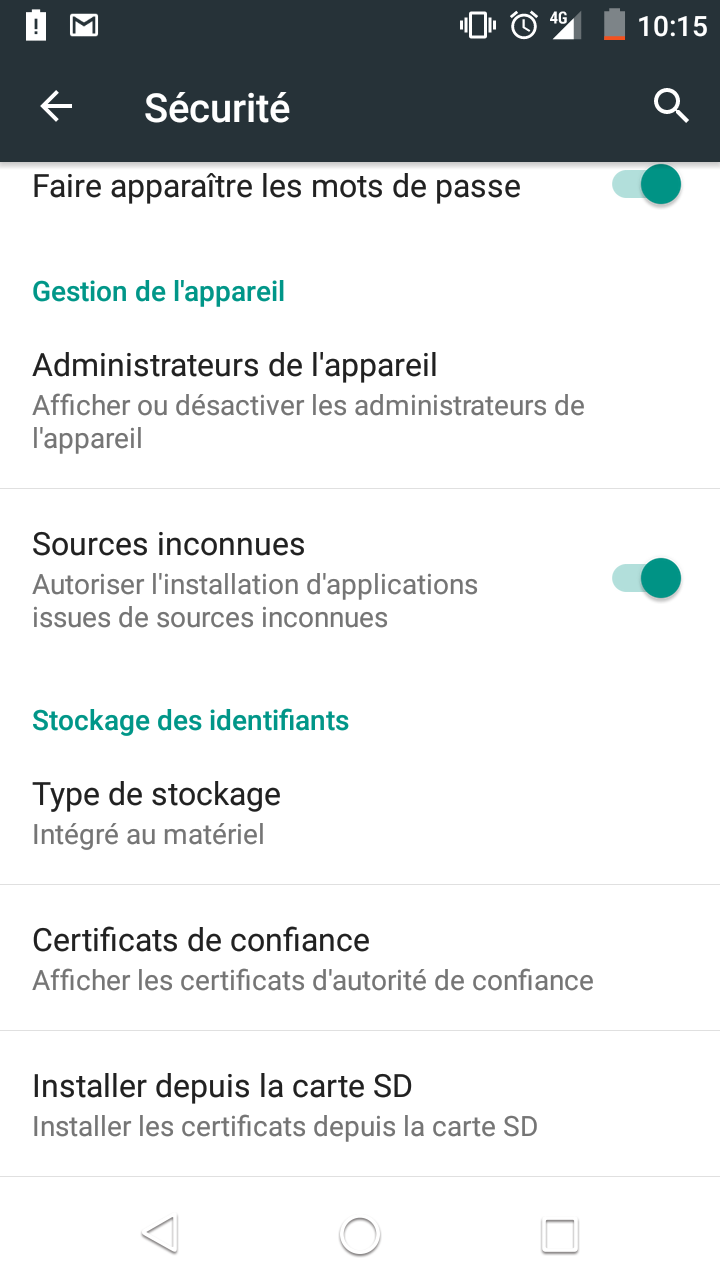Tap the Sources inconnues label text
Image resolution: width=720 pixels, height=1280 pixels.
click(169, 544)
